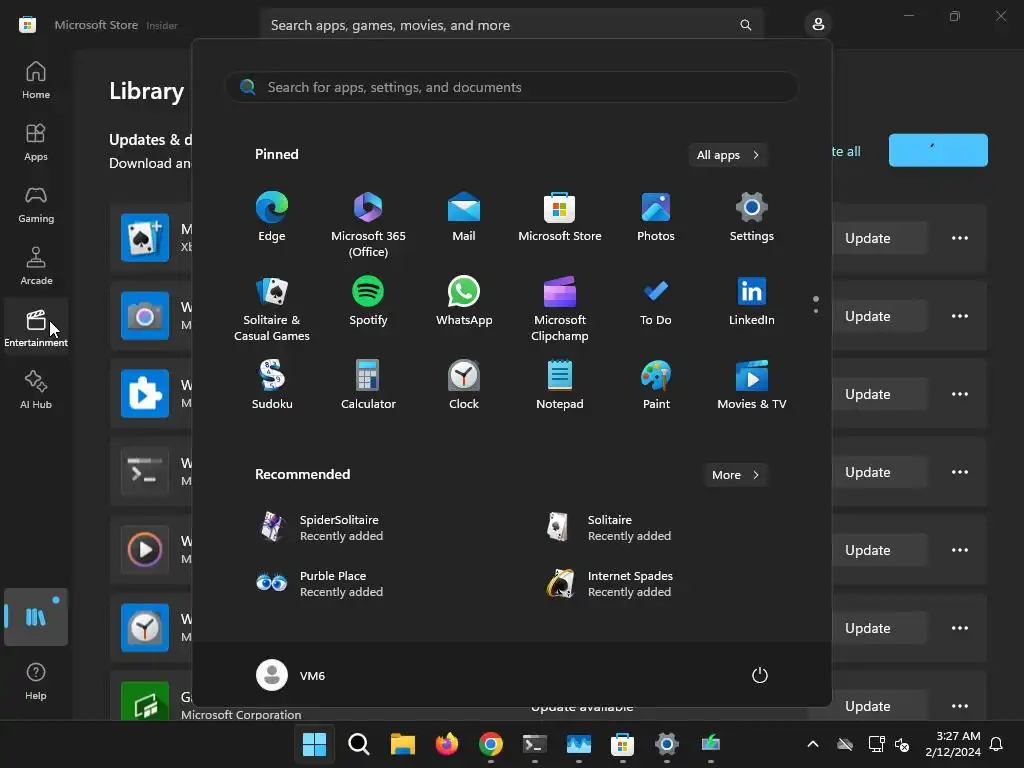Open more options for Clock update row
Image resolution: width=1024 pixels, height=768 pixels.
tap(959, 628)
